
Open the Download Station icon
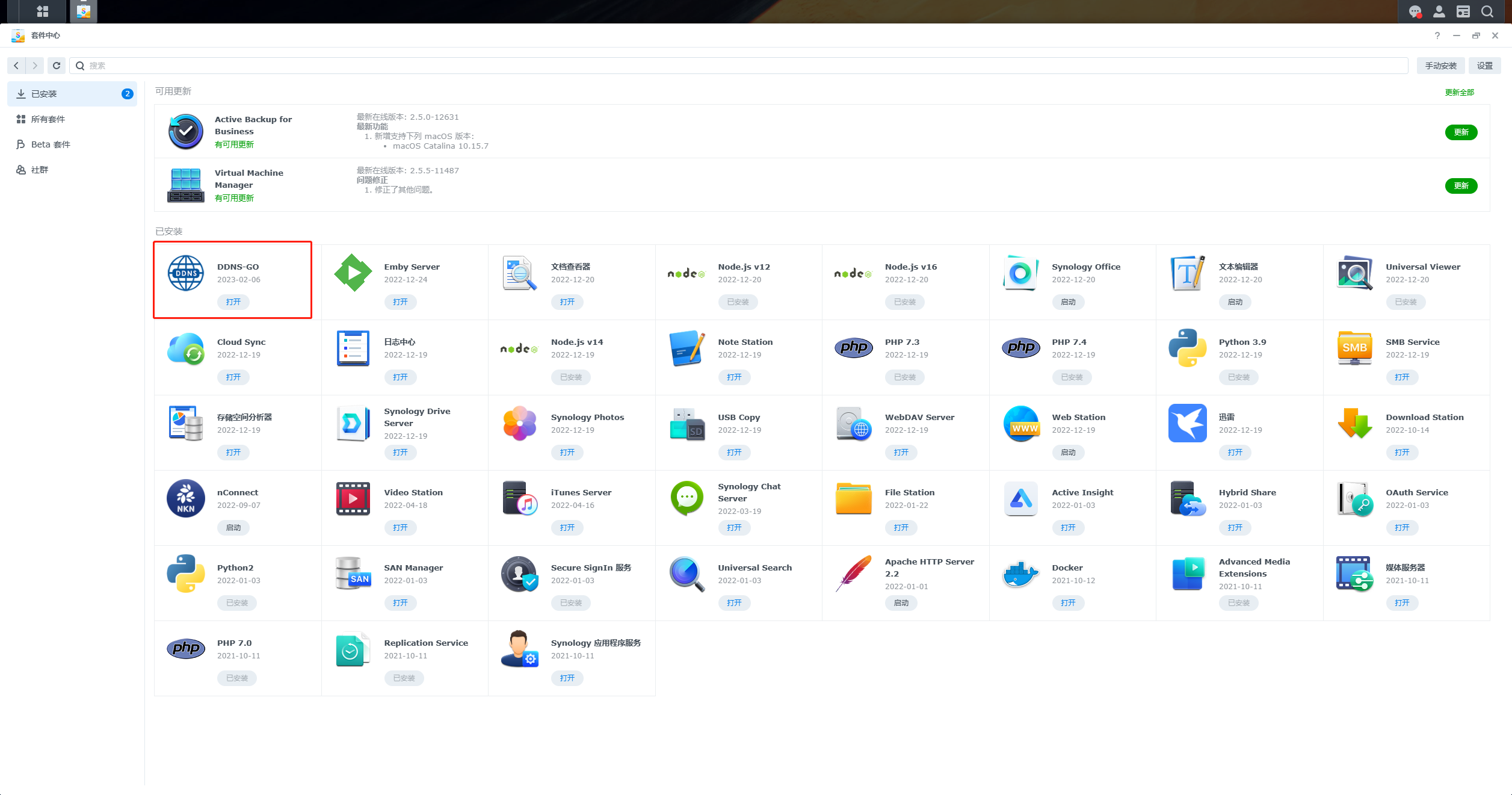1354,424
